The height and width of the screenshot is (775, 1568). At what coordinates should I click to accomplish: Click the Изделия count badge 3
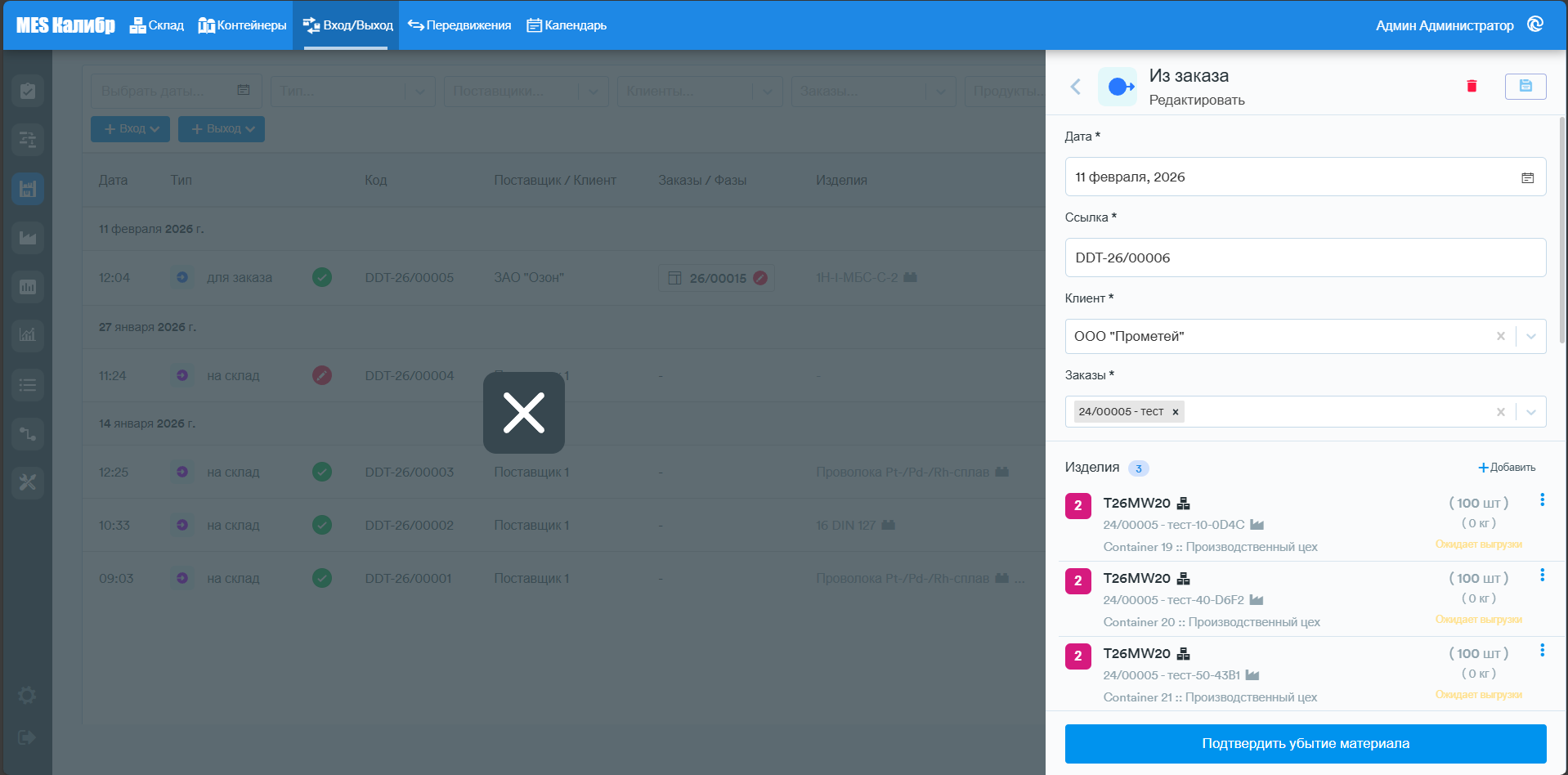click(x=1138, y=468)
